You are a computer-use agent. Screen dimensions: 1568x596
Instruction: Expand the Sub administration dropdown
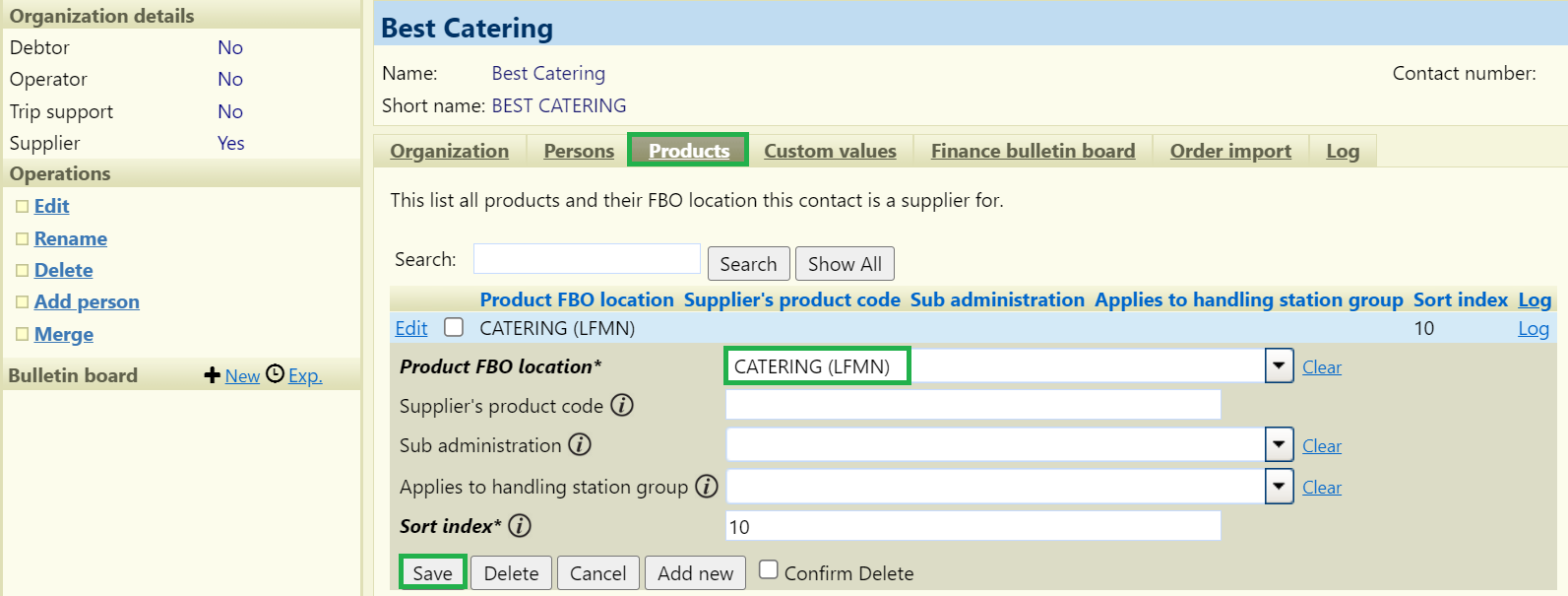coord(1279,445)
